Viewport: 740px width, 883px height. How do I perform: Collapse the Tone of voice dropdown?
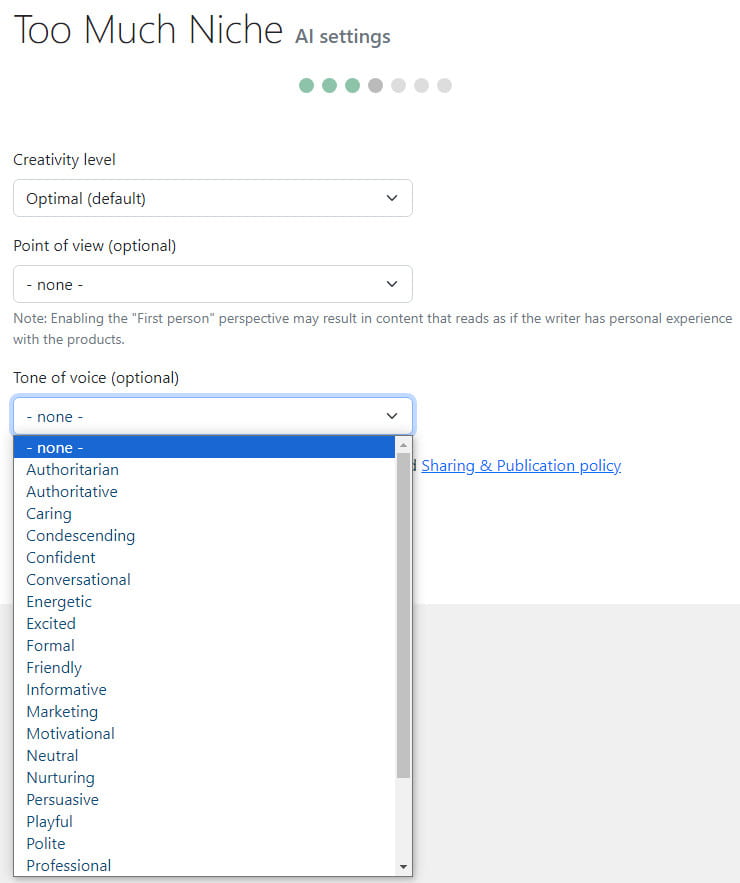click(213, 416)
